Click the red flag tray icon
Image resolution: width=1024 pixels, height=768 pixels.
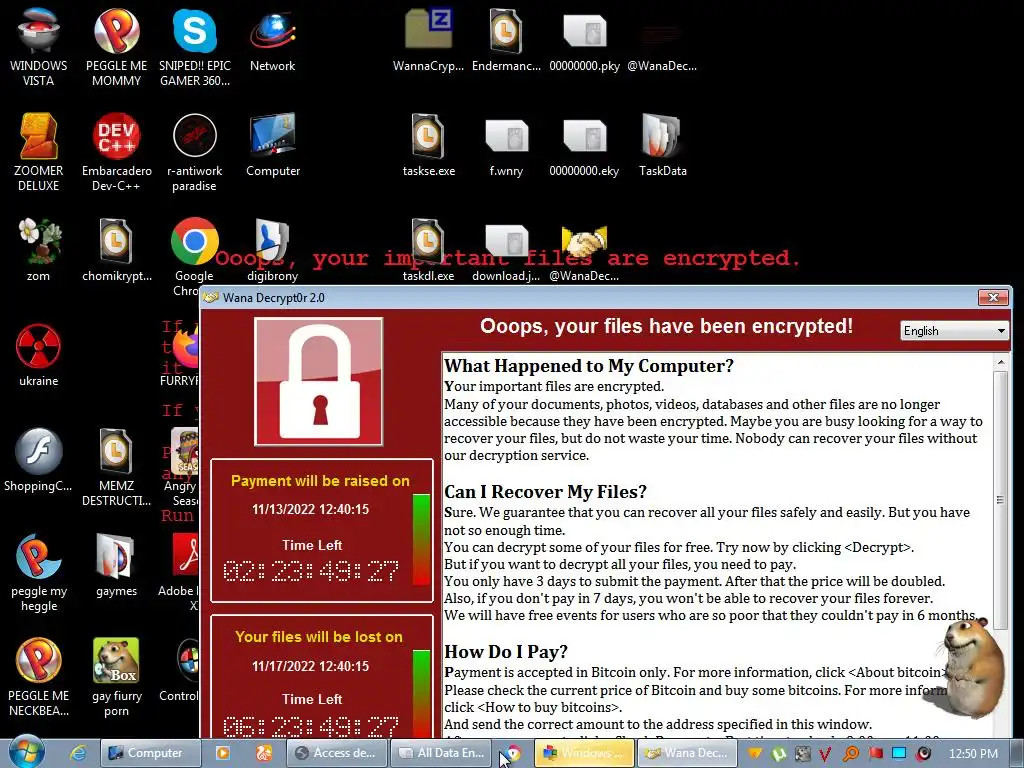tap(875, 754)
